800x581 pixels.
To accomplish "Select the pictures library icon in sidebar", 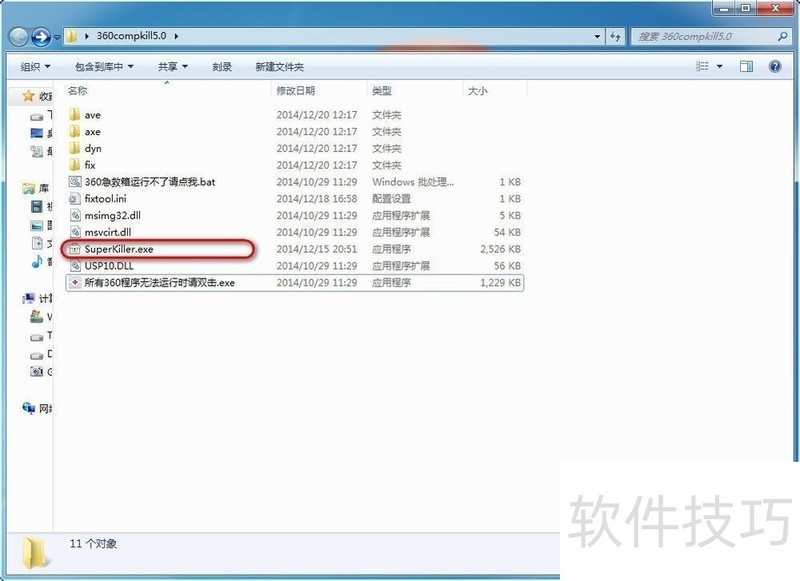I will point(37,225).
